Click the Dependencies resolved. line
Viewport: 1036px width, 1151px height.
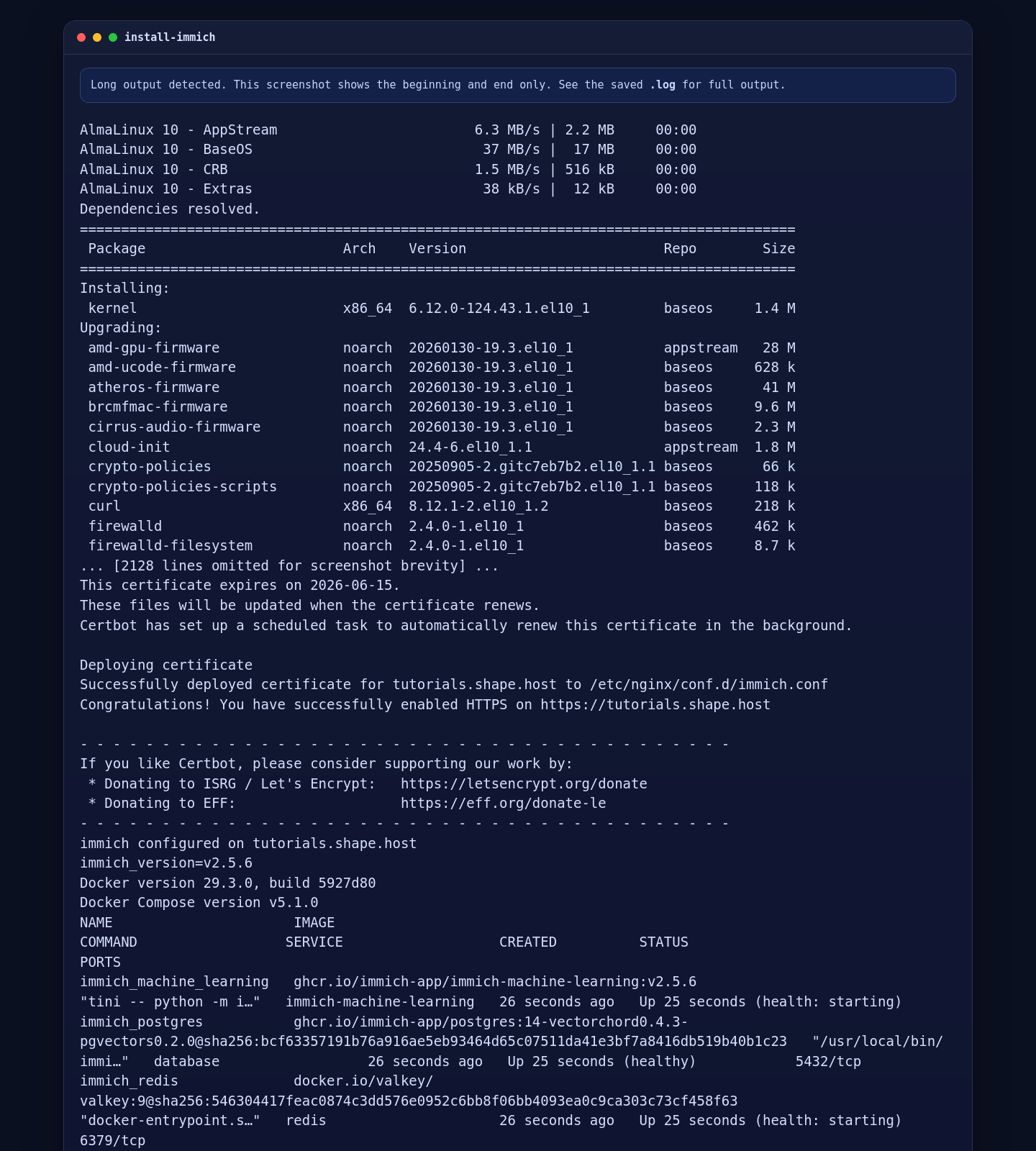coord(170,209)
